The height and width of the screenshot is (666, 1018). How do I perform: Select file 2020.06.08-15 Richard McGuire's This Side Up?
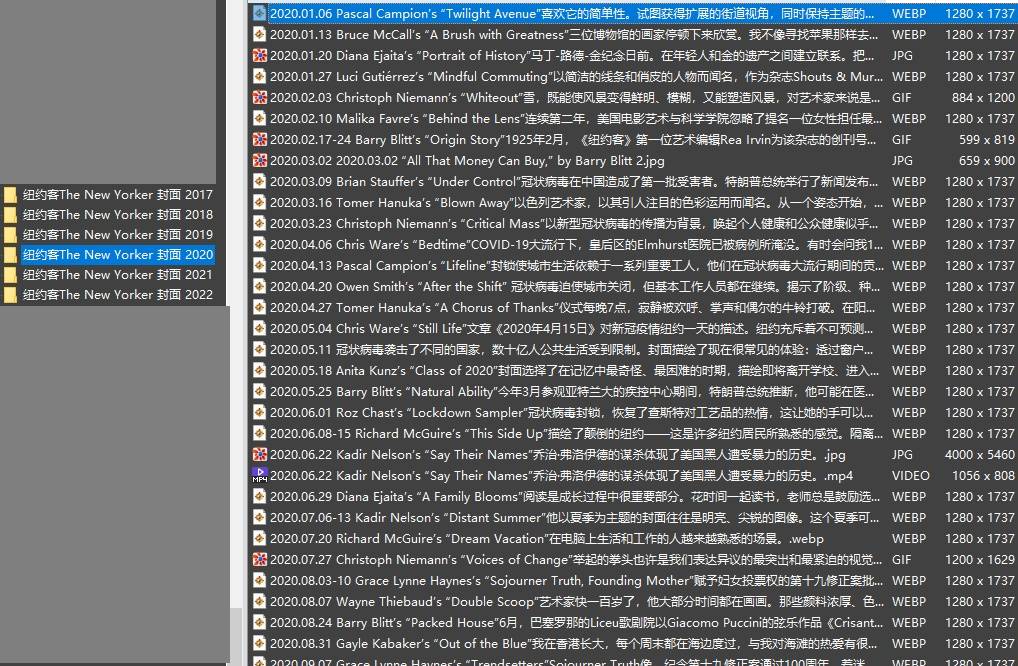click(x=576, y=434)
